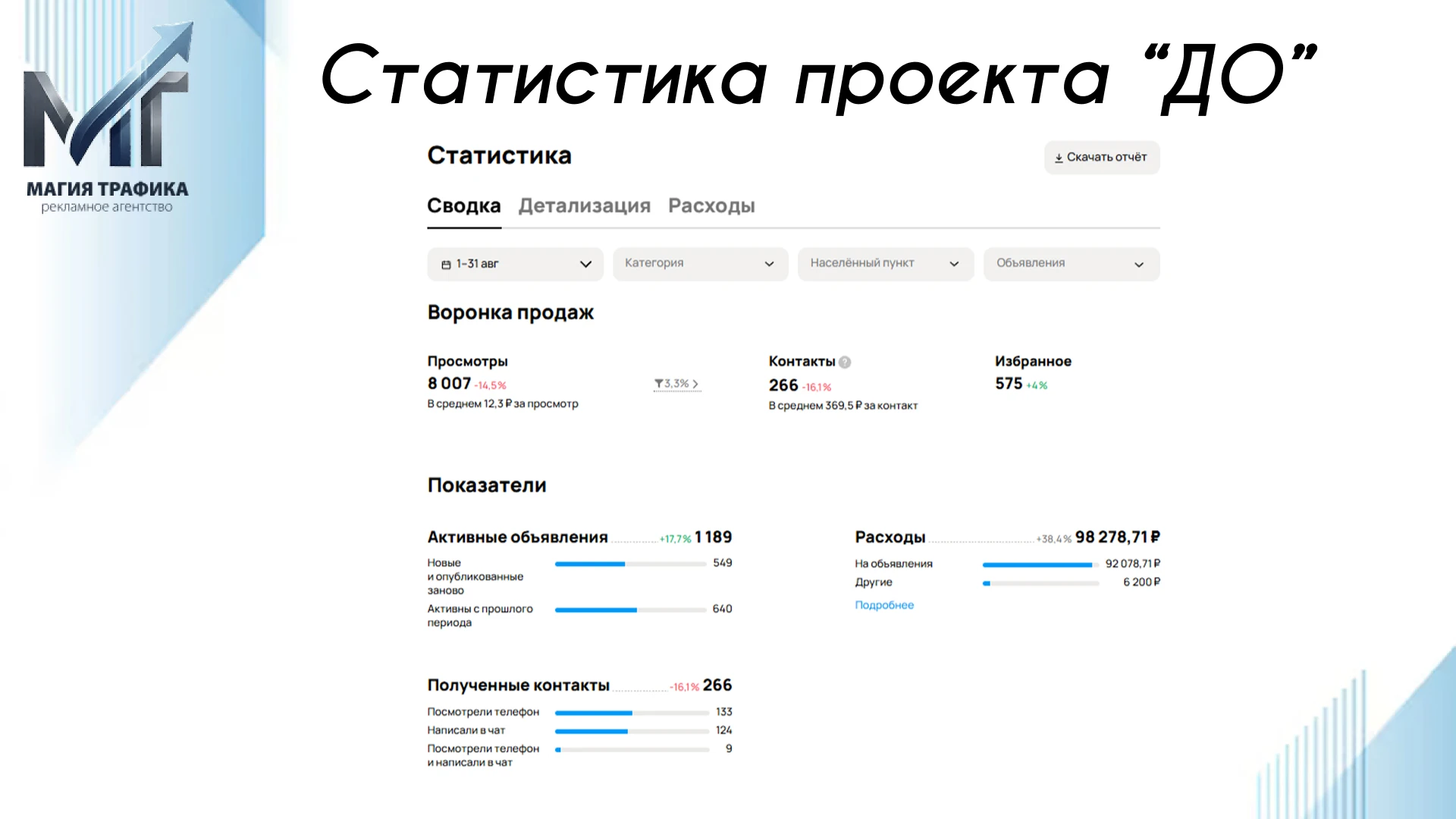The image size is (1456, 819).
Task: Click the Активные объявления total 1 189
Action: click(713, 537)
